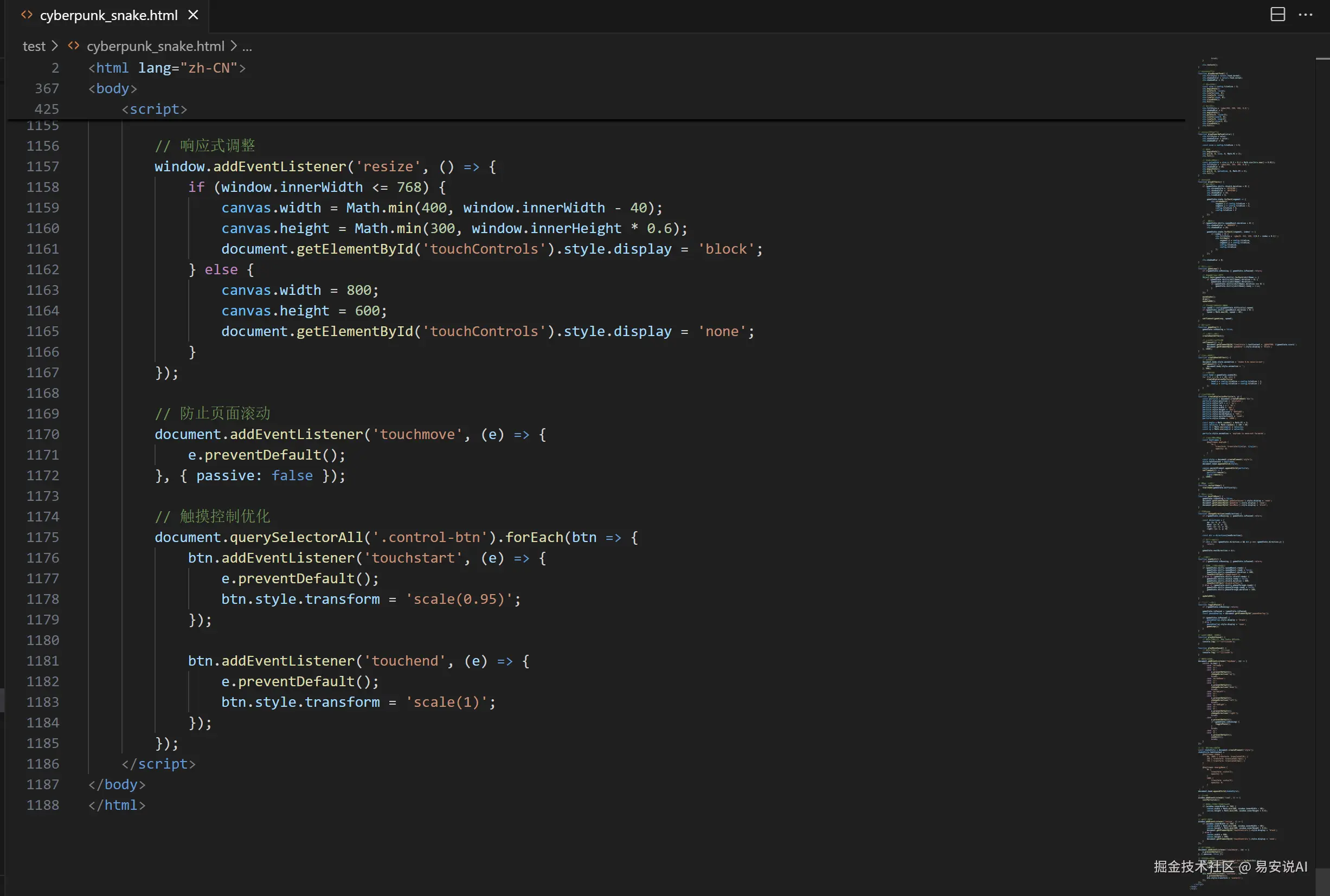This screenshot has height=896, width=1330.
Task: Jump to sticky body tag line
Action: tap(113, 88)
